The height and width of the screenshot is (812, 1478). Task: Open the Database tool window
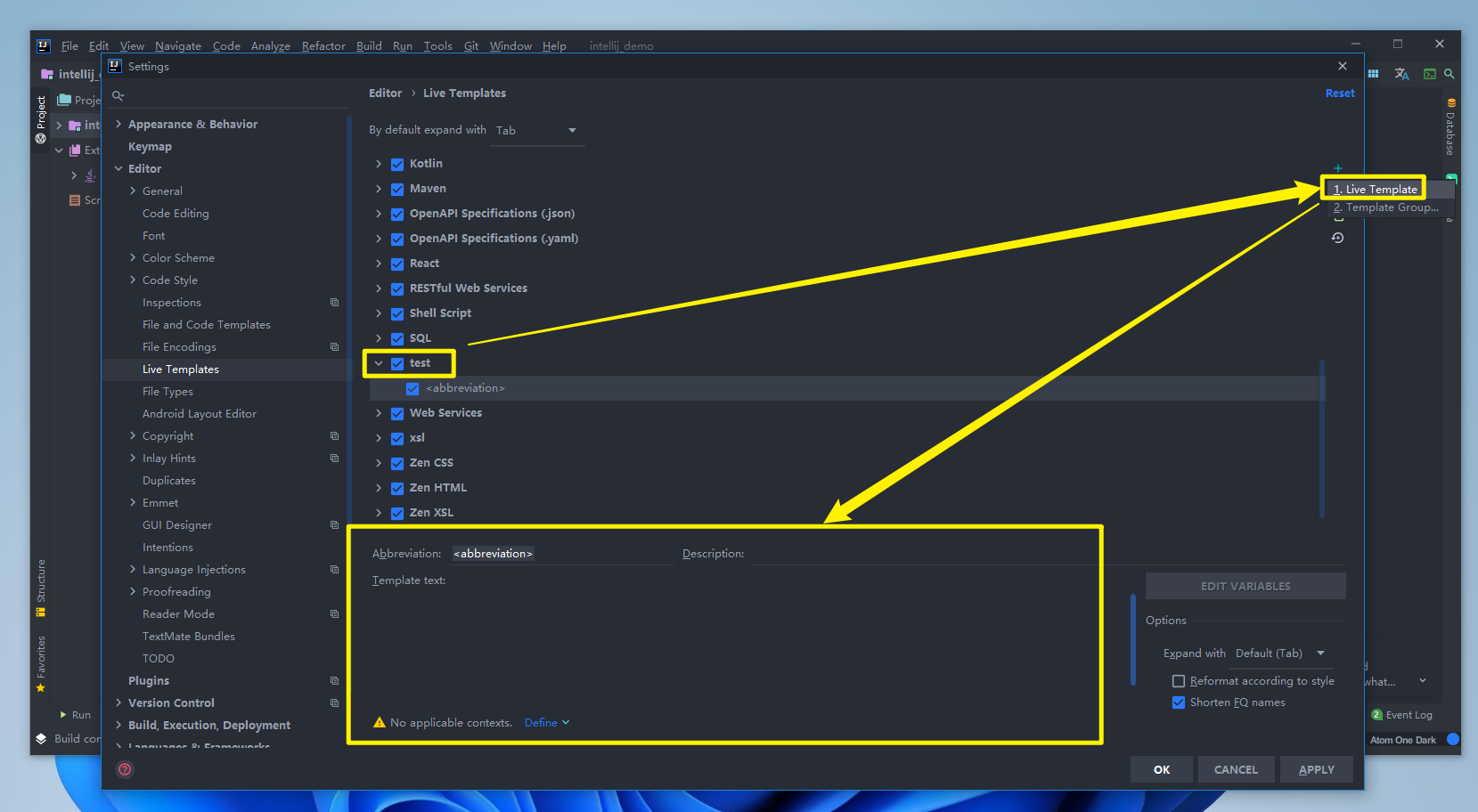coord(1450,126)
